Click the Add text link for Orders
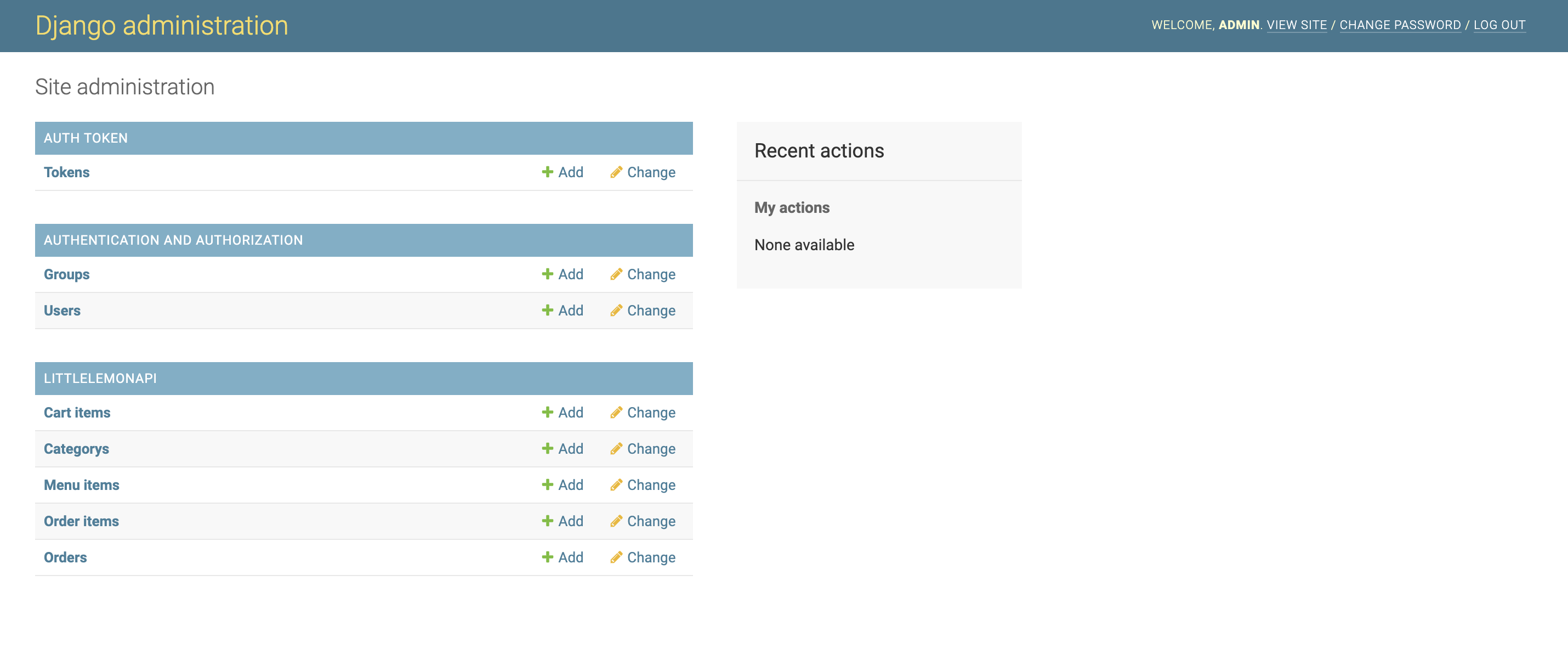 point(570,558)
